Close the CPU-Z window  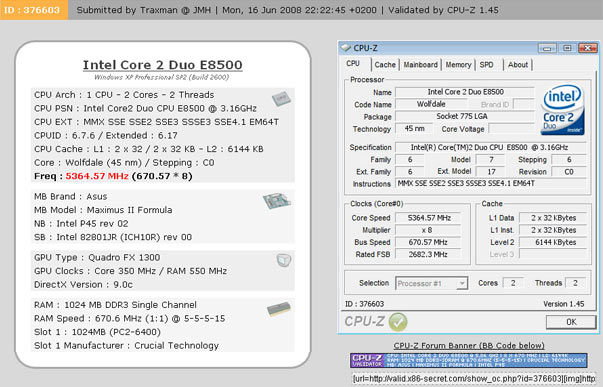[x=587, y=48]
